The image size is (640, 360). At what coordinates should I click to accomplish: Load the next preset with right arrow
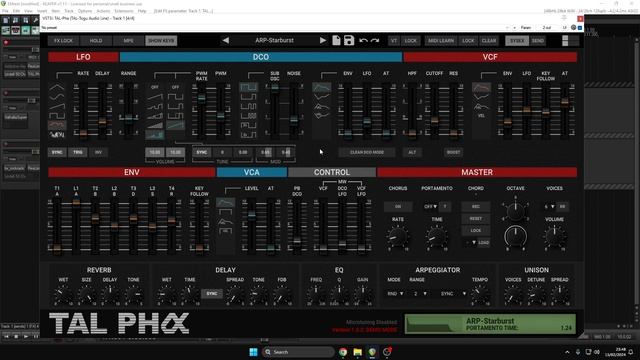coord(322,40)
